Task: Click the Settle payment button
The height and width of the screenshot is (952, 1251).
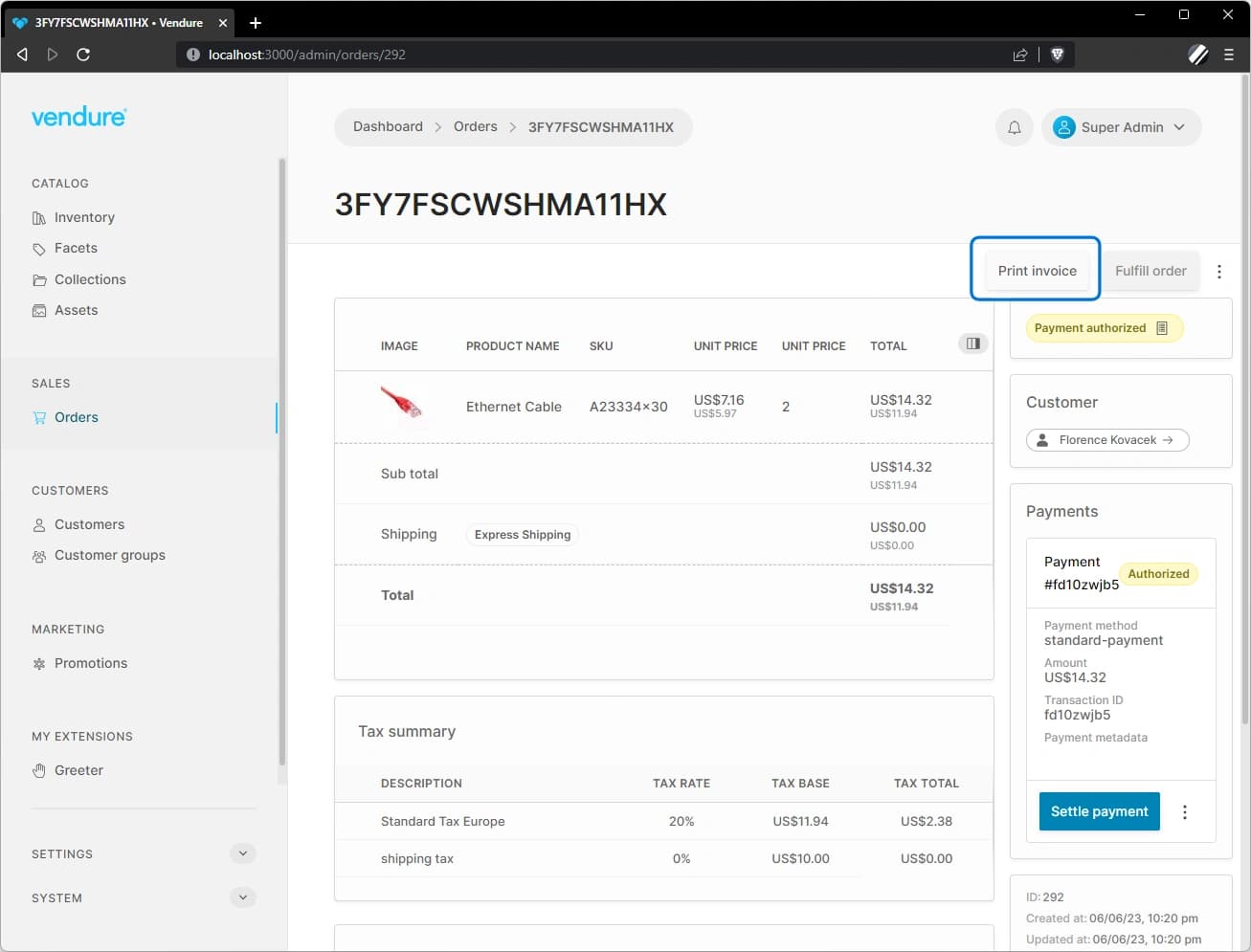Action: tap(1099, 810)
